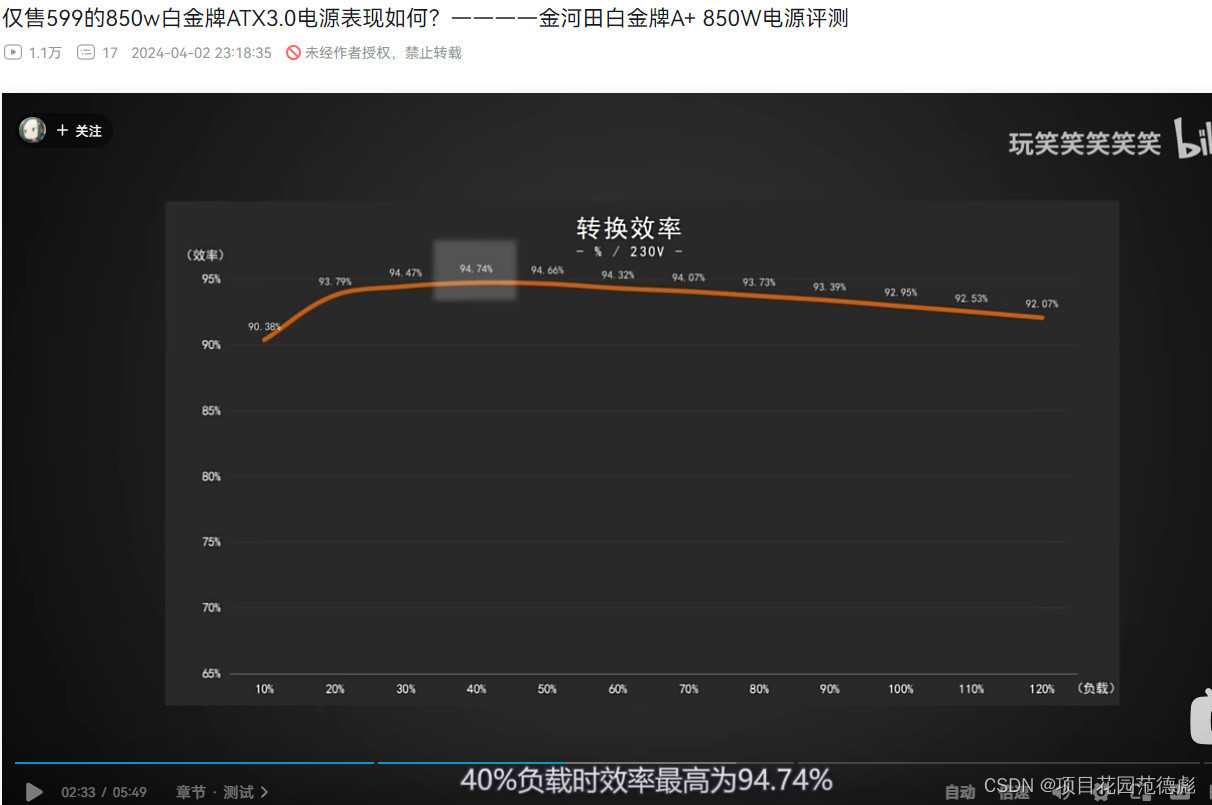Click the no-reprint prohibition icon

pyautogui.click(x=293, y=52)
